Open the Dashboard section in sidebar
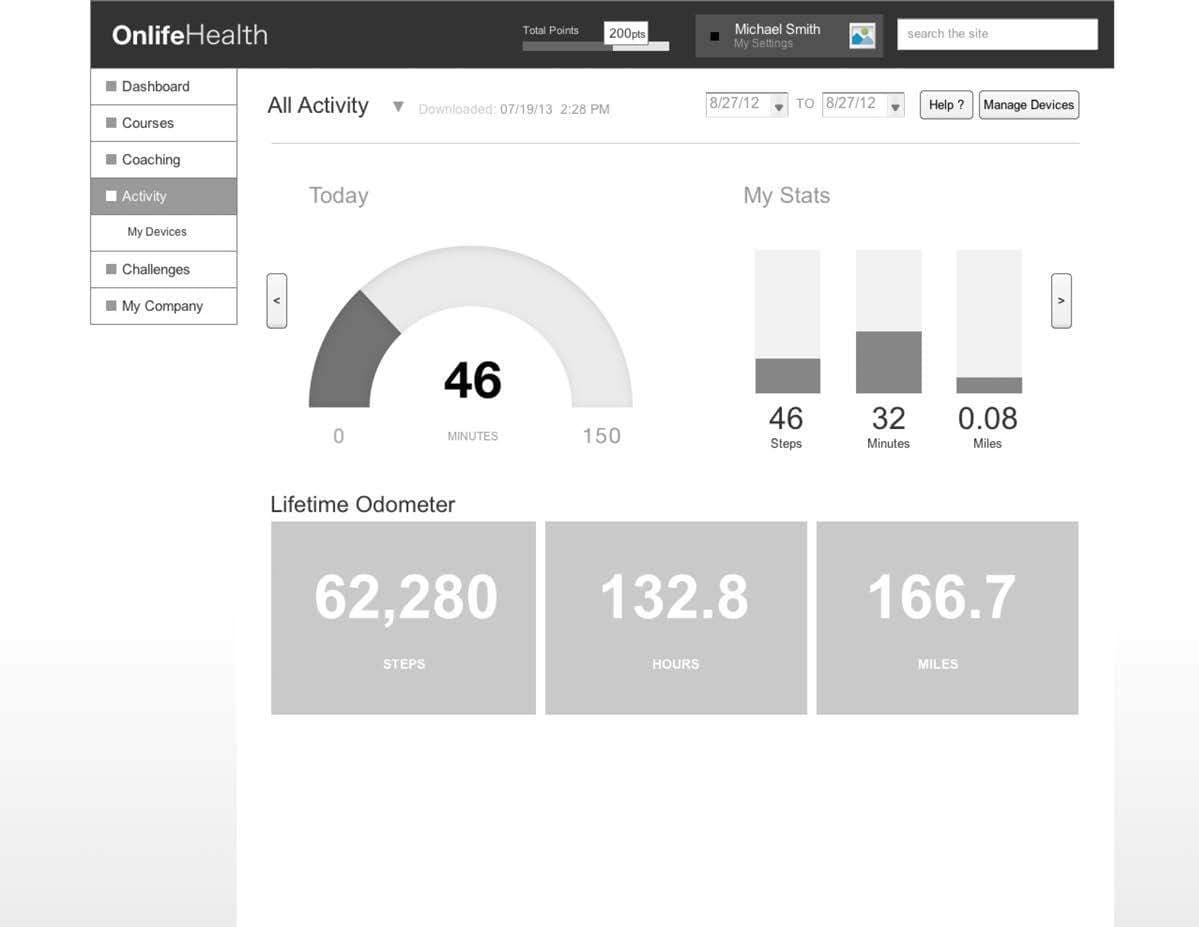1199x927 pixels. [164, 86]
